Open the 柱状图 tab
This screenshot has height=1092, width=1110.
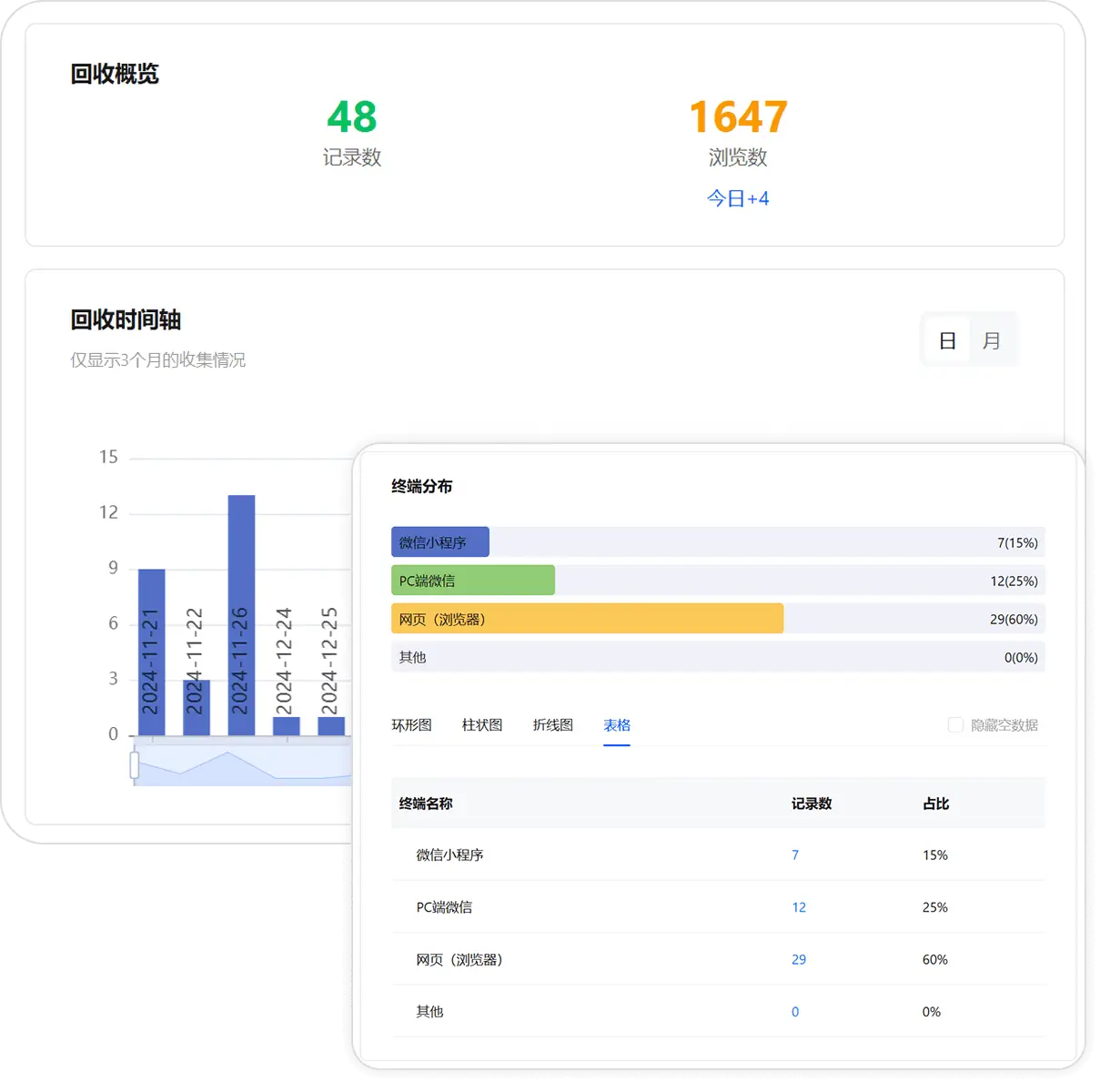click(x=482, y=725)
